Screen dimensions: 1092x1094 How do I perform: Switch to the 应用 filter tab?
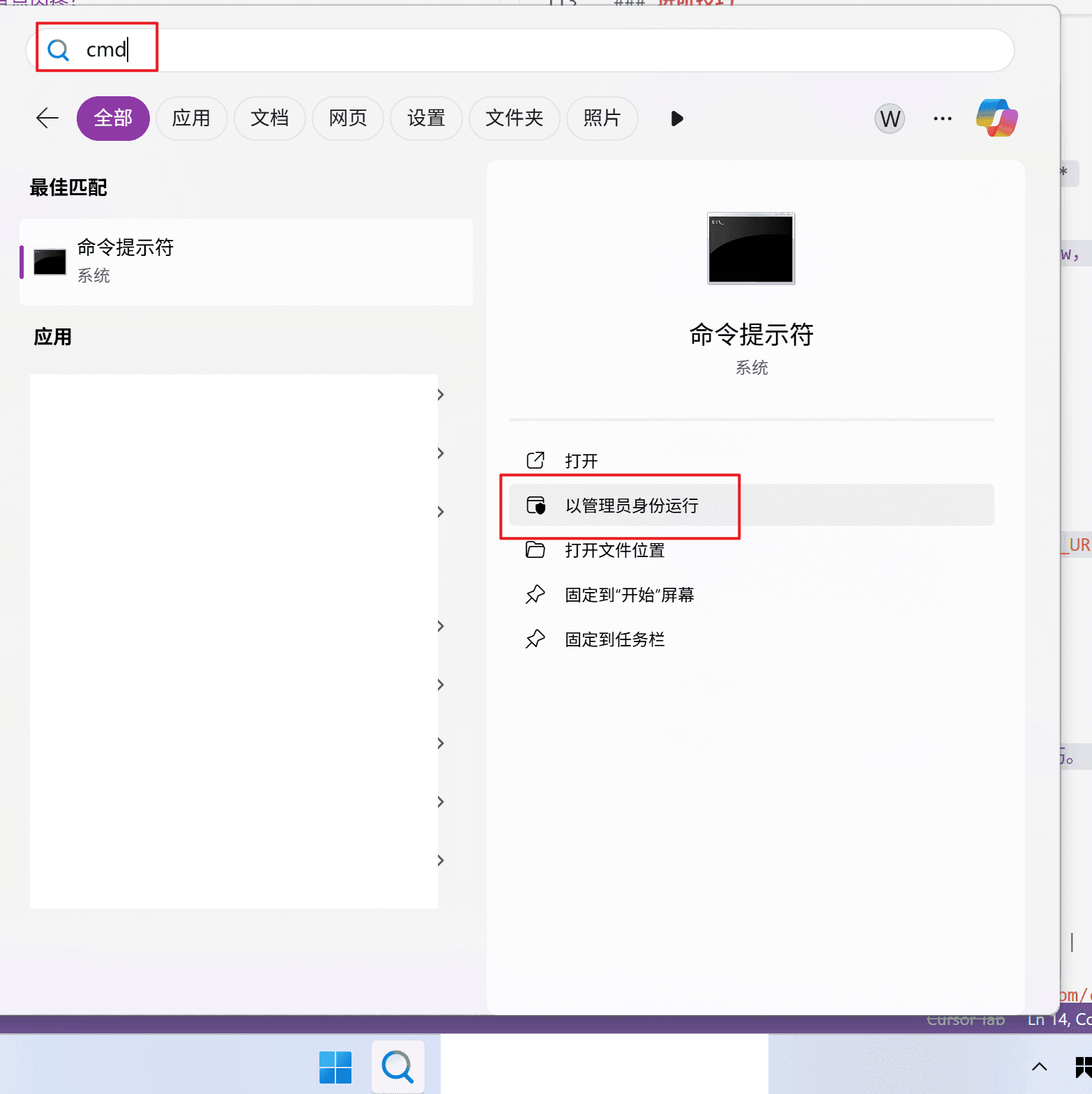191,119
